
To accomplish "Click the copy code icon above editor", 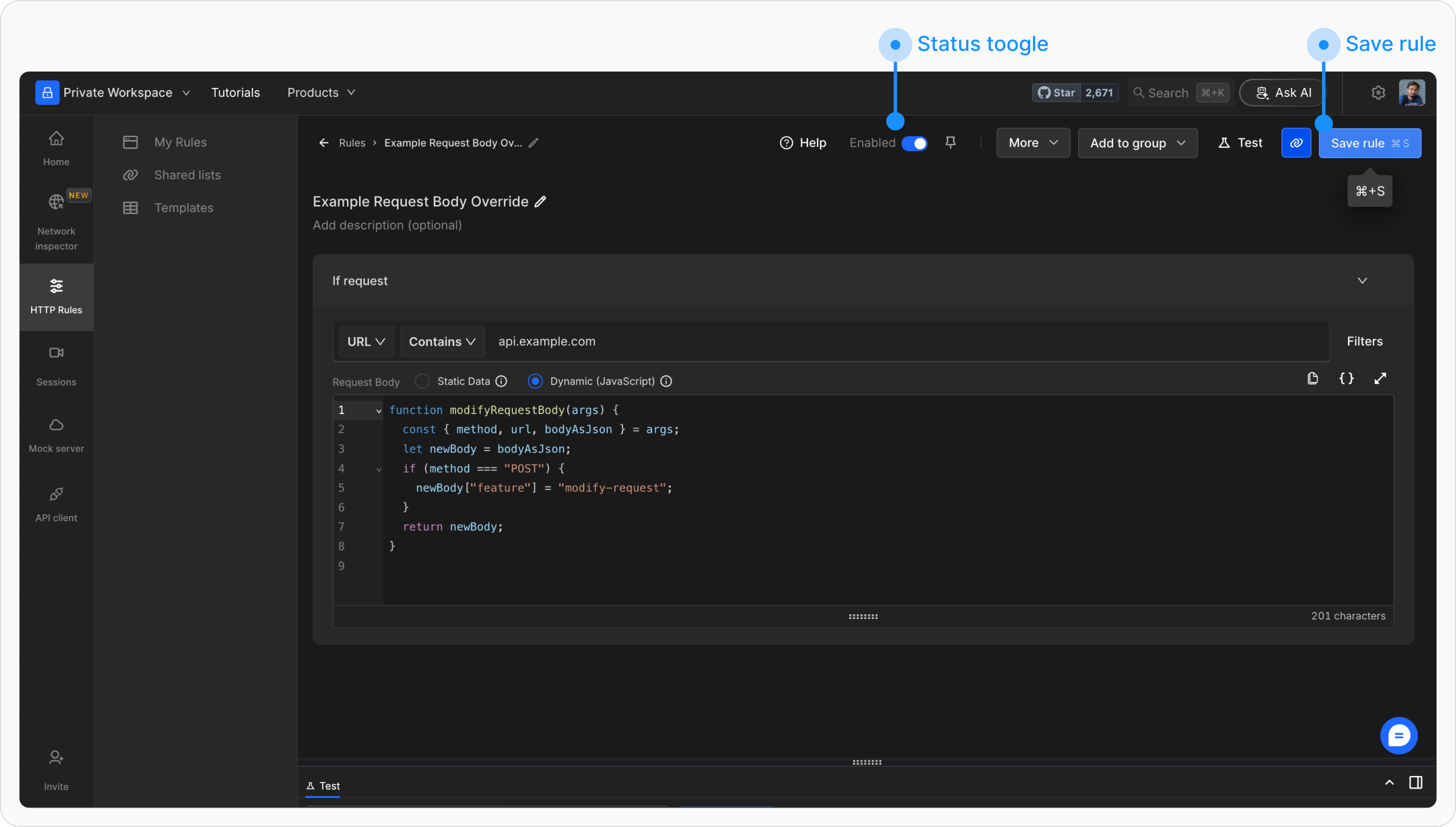I will click(x=1312, y=379).
